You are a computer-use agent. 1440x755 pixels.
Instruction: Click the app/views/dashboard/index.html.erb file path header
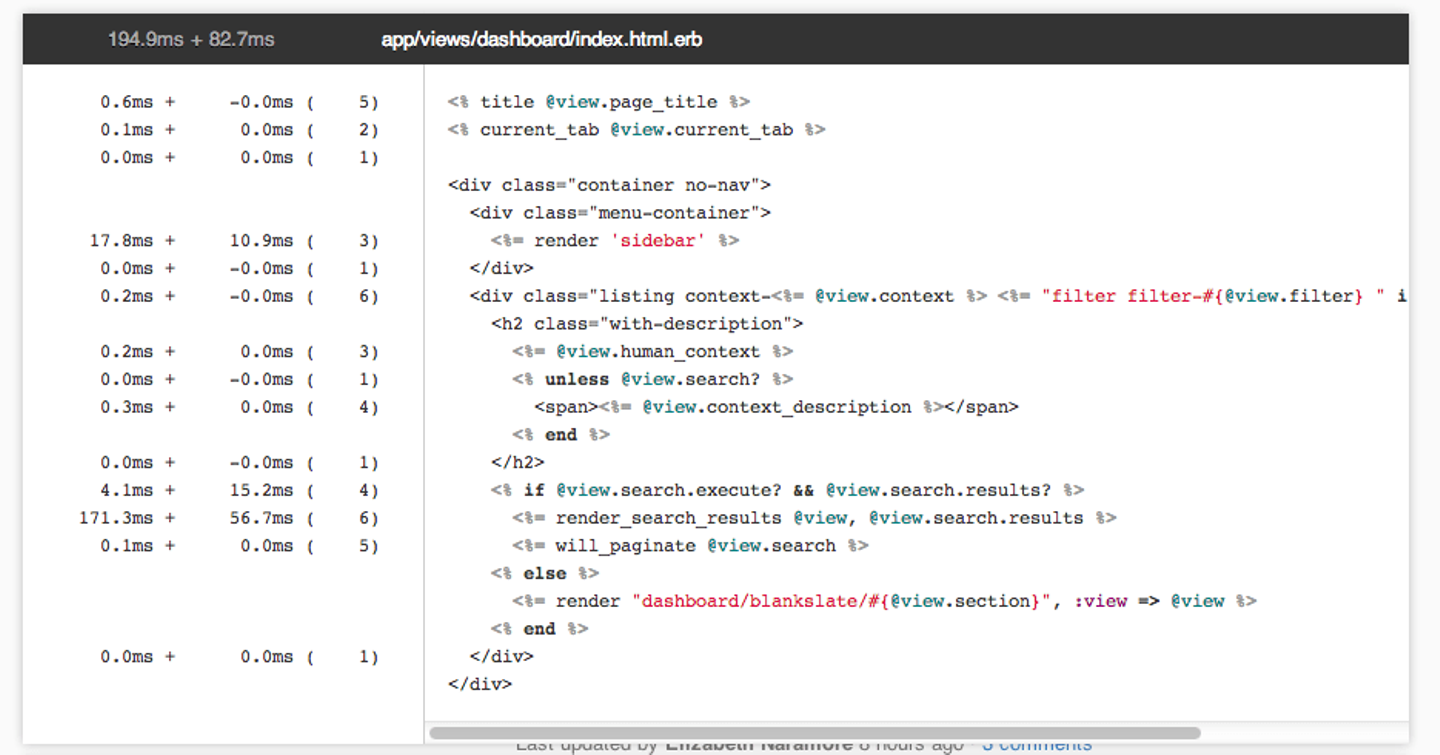tap(541, 40)
